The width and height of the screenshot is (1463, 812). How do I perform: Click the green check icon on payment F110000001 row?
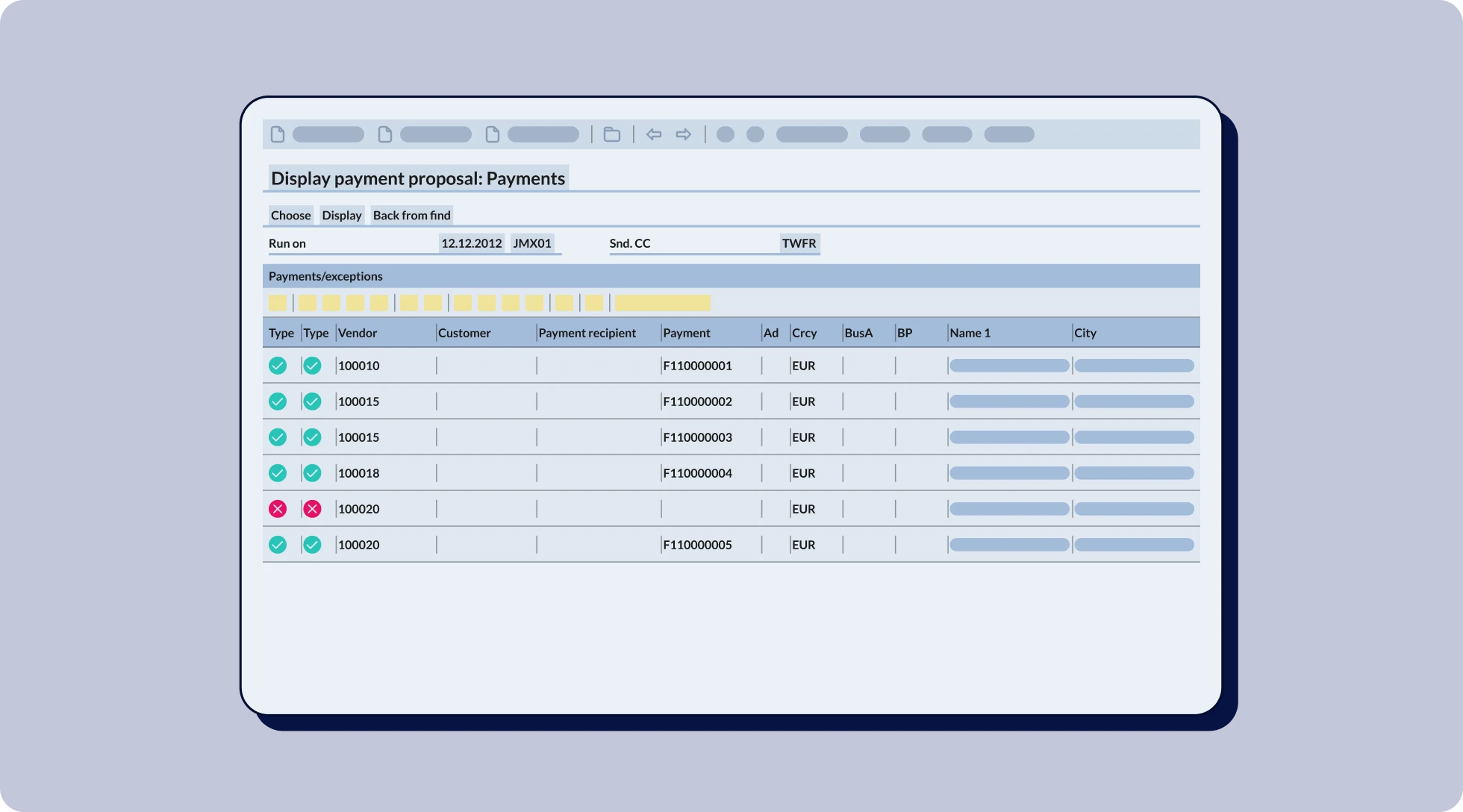[x=278, y=366]
